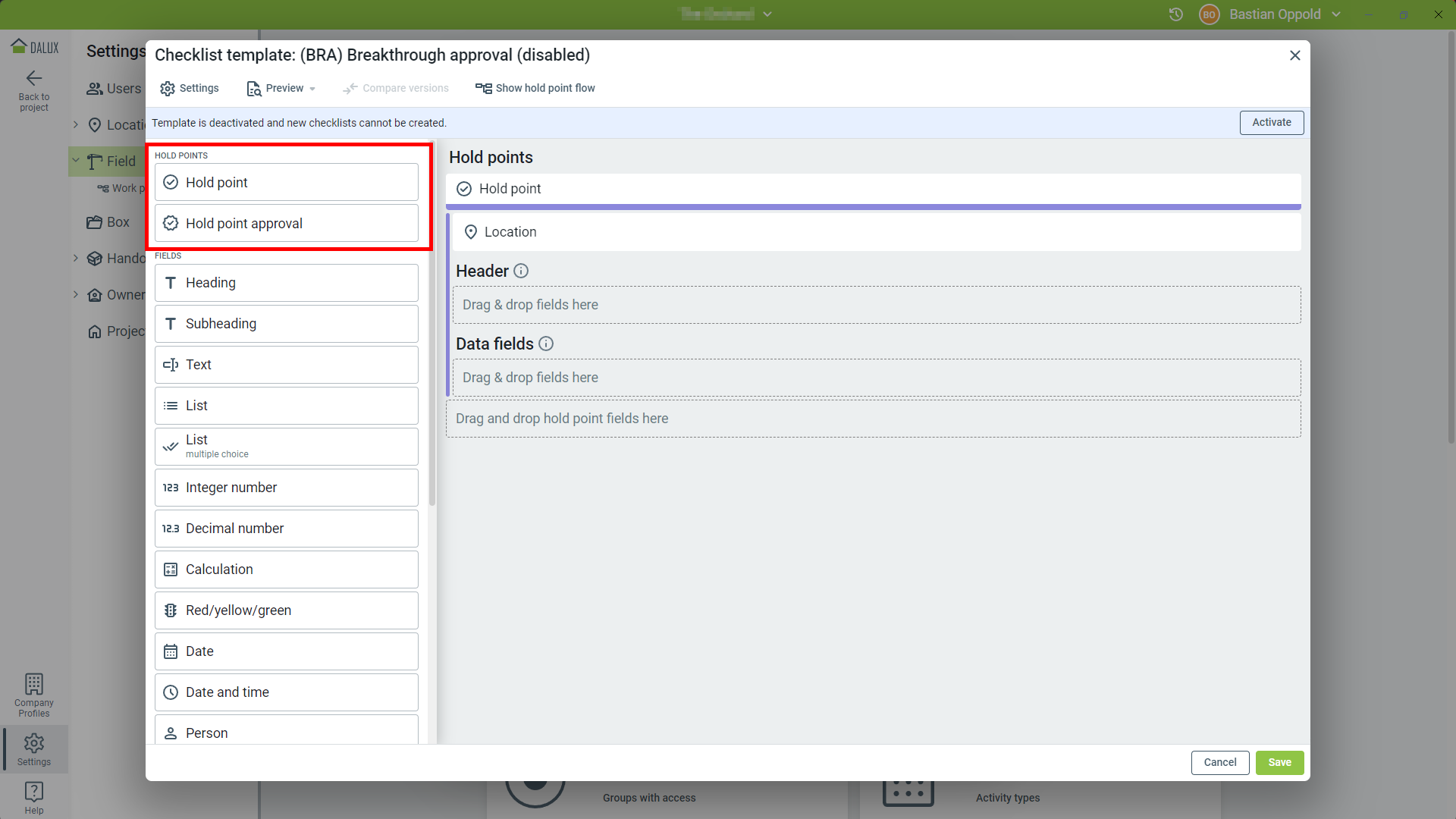
Task: Click the Data fields info icon
Action: pos(546,344)
